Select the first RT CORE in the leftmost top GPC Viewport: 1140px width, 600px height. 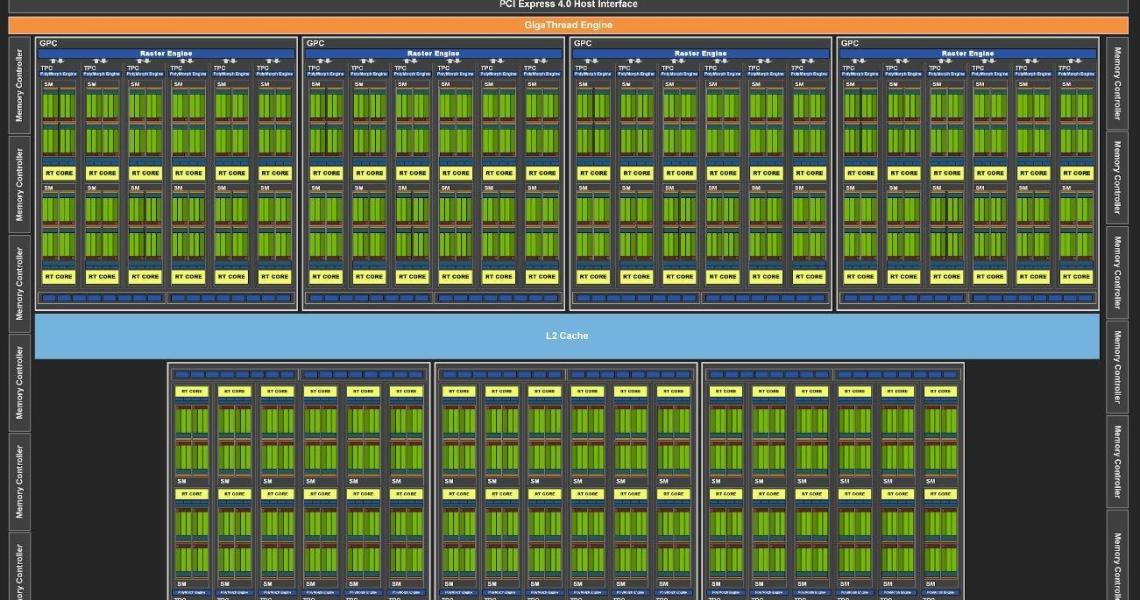coord(59,173)
